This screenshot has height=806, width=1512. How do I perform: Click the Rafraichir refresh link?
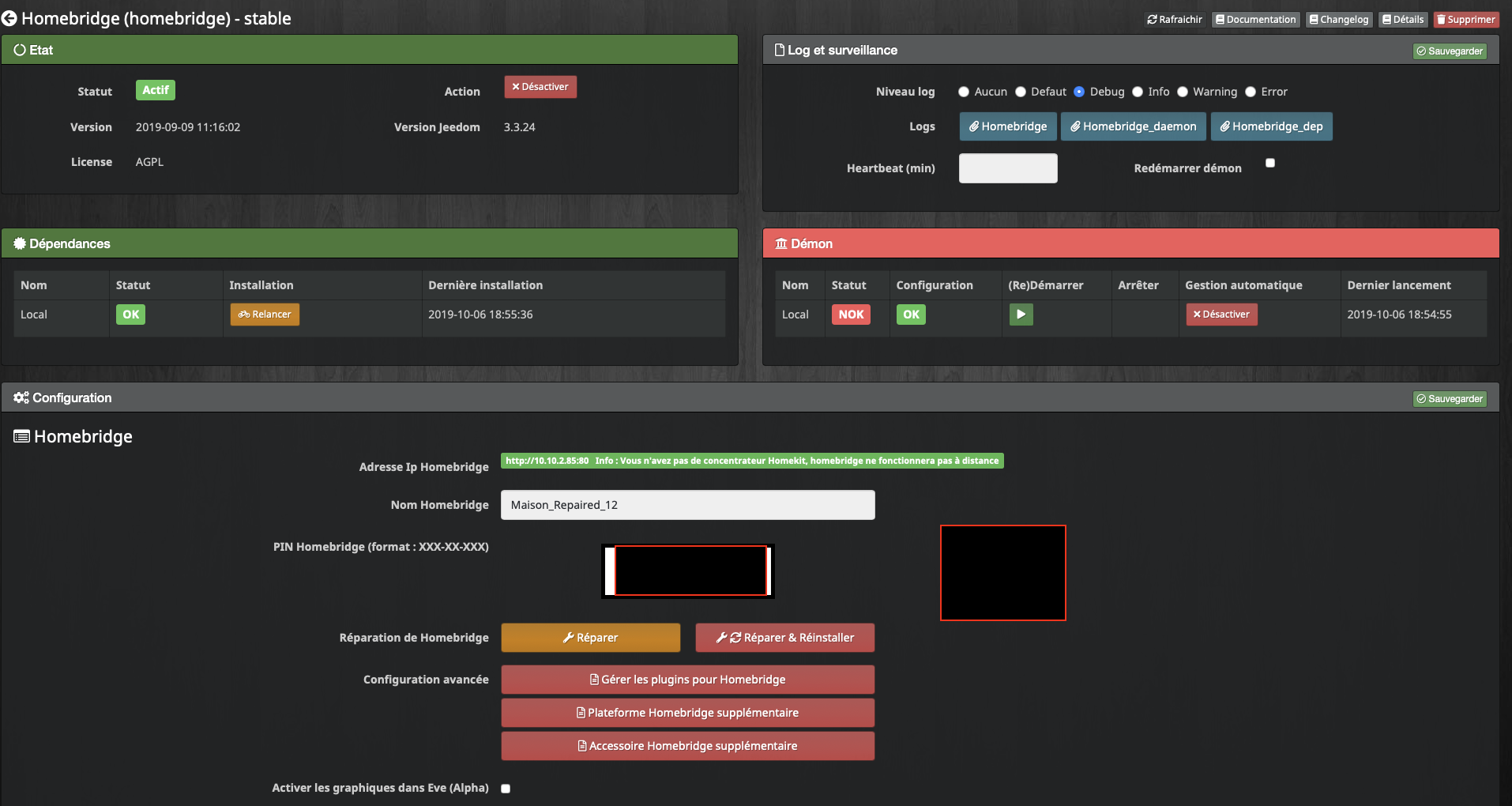tap(1175, 20)
